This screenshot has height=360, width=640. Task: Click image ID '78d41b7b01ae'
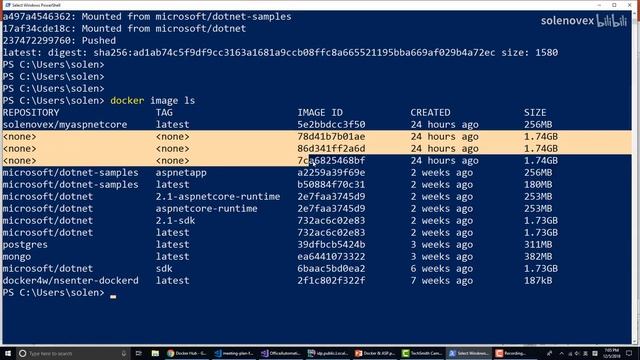[331, 136]
